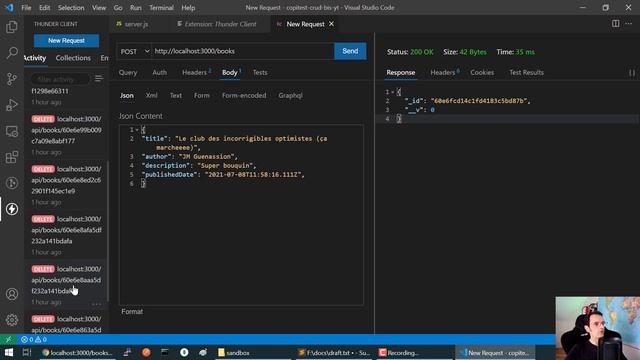This screenshot has height=360, width=640.
Task: Open the Windows Start menu
Action: [x=9, y=353]
